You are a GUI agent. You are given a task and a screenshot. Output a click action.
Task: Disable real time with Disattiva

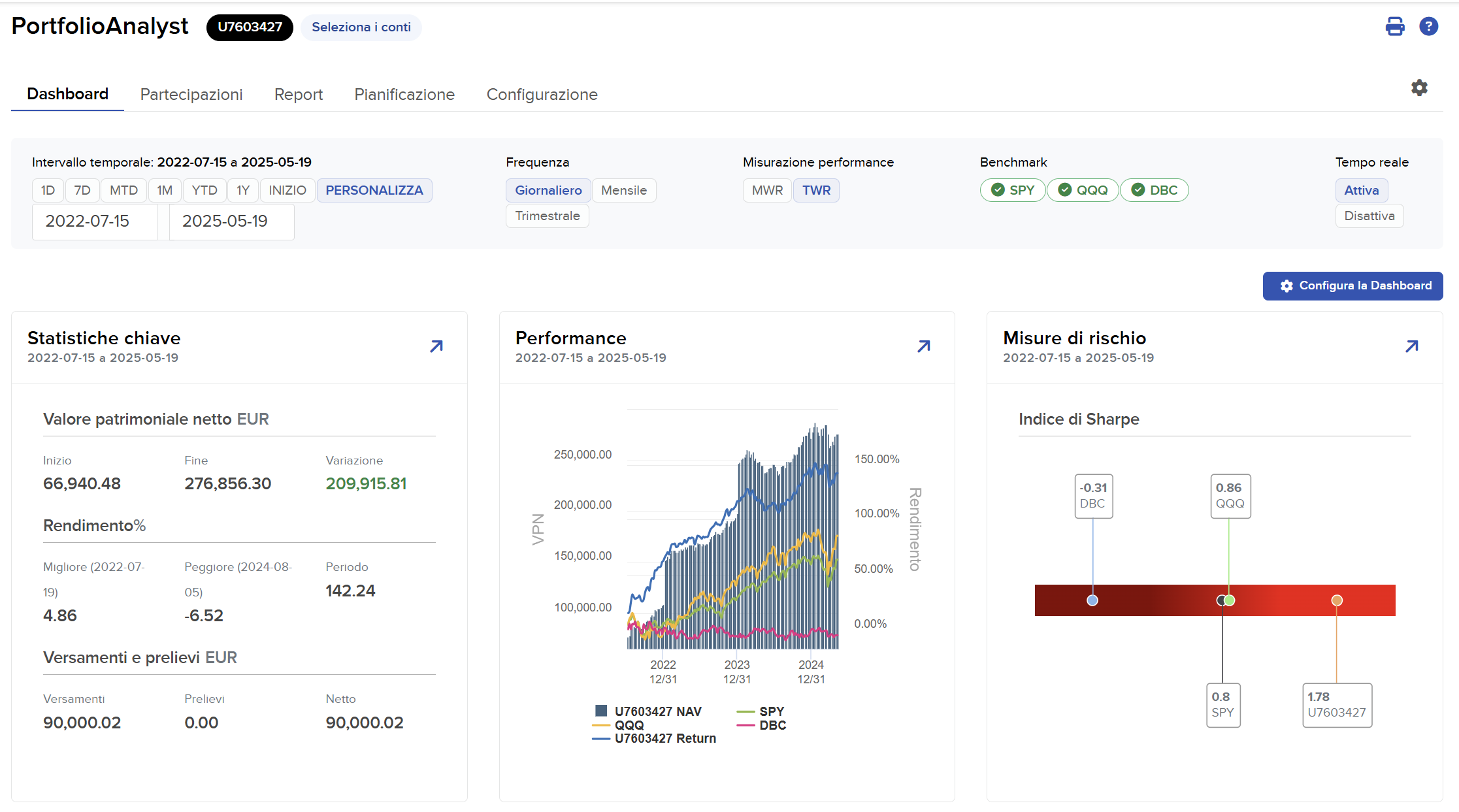[x=1369, y=216]
